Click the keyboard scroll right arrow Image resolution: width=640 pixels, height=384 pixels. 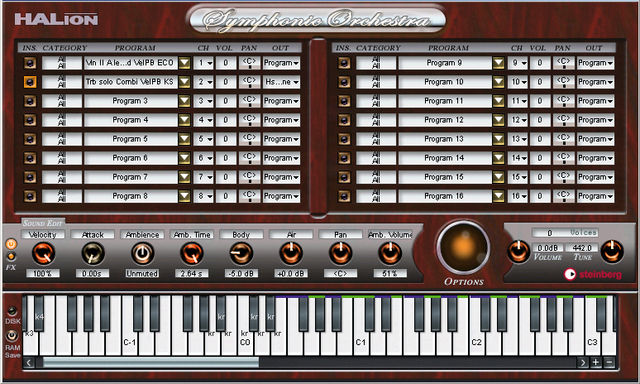582,362
